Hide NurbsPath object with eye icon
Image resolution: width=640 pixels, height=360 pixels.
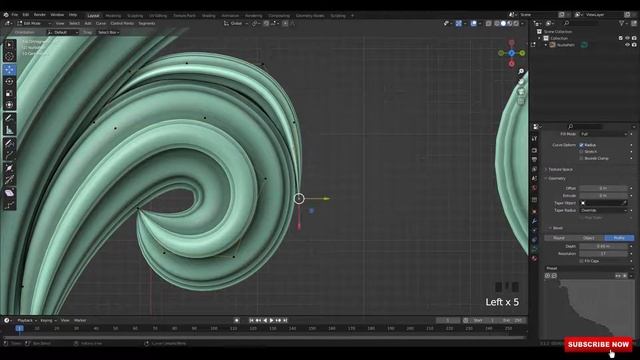[627, 45]
